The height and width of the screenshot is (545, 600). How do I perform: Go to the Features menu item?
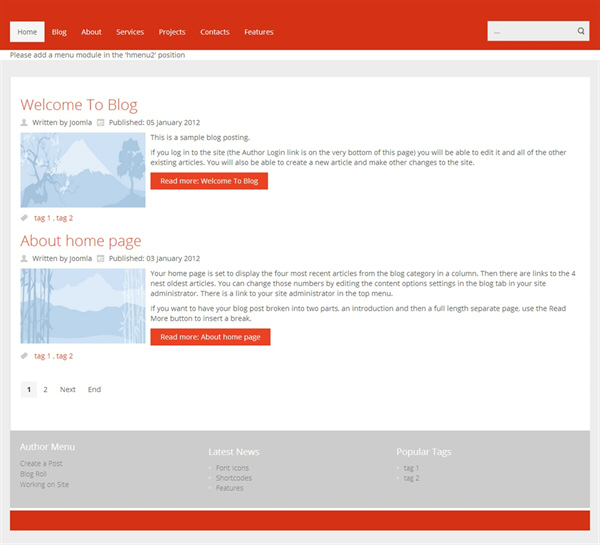pos(259,32)
